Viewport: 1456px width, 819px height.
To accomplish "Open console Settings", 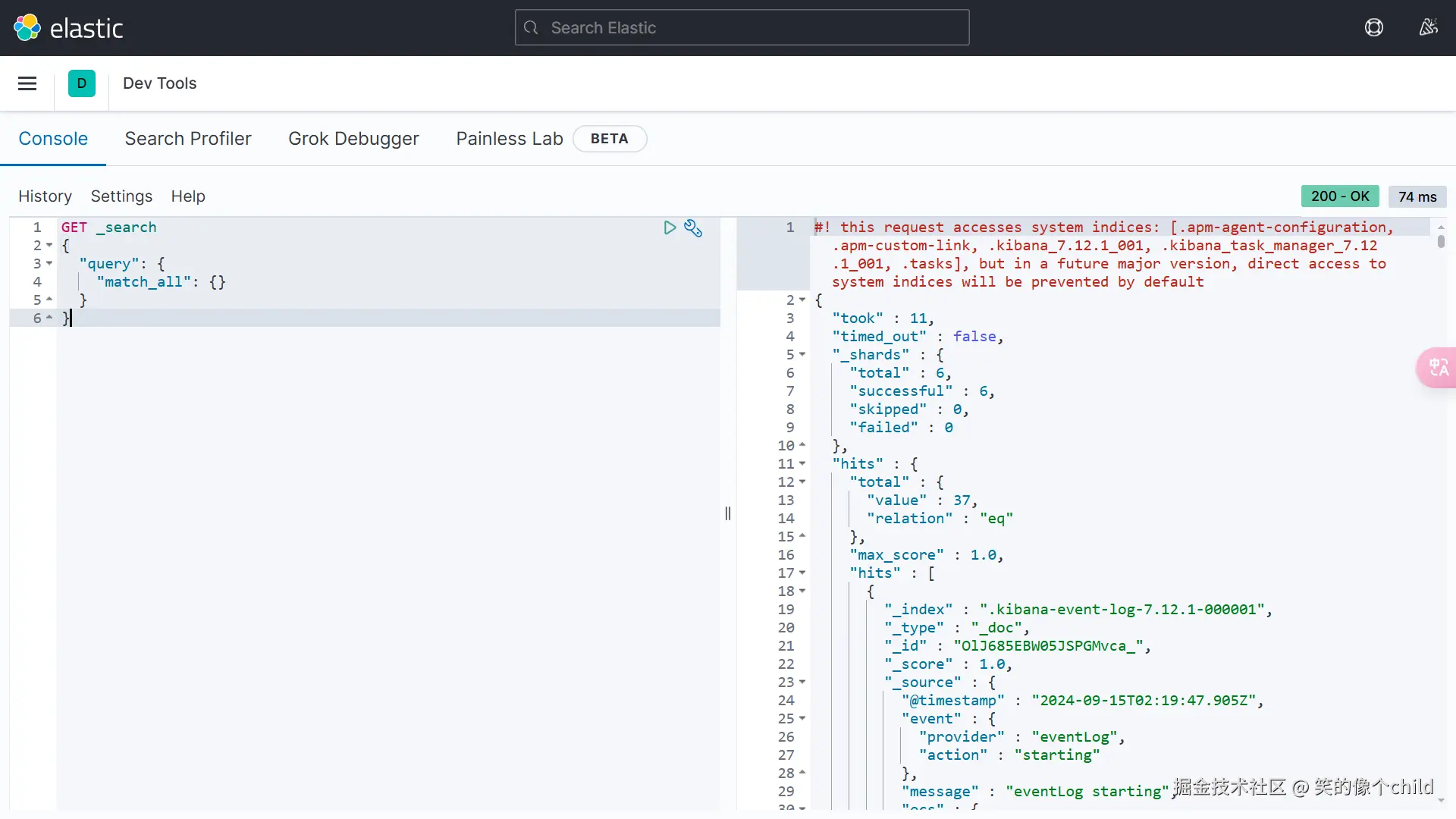I will coord(121,196).
